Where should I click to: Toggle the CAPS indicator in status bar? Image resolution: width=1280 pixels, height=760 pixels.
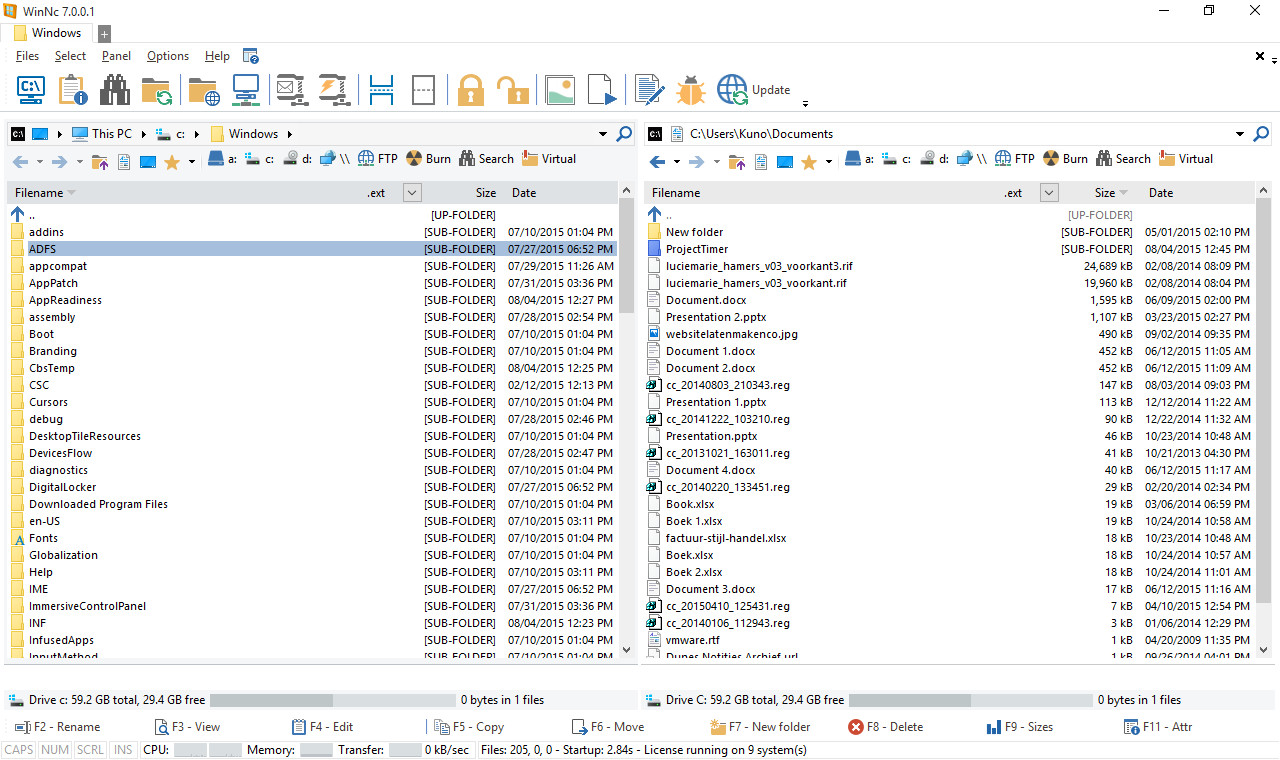tap(19, 750)
